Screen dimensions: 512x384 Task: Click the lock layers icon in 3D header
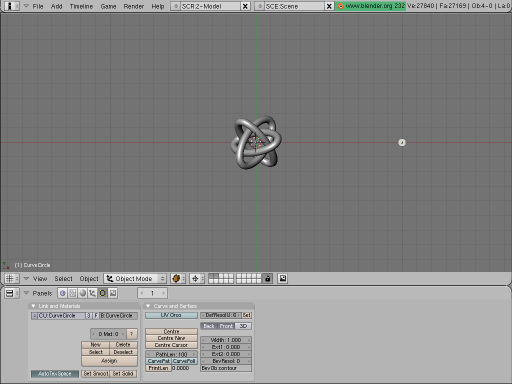click(267, 278)
